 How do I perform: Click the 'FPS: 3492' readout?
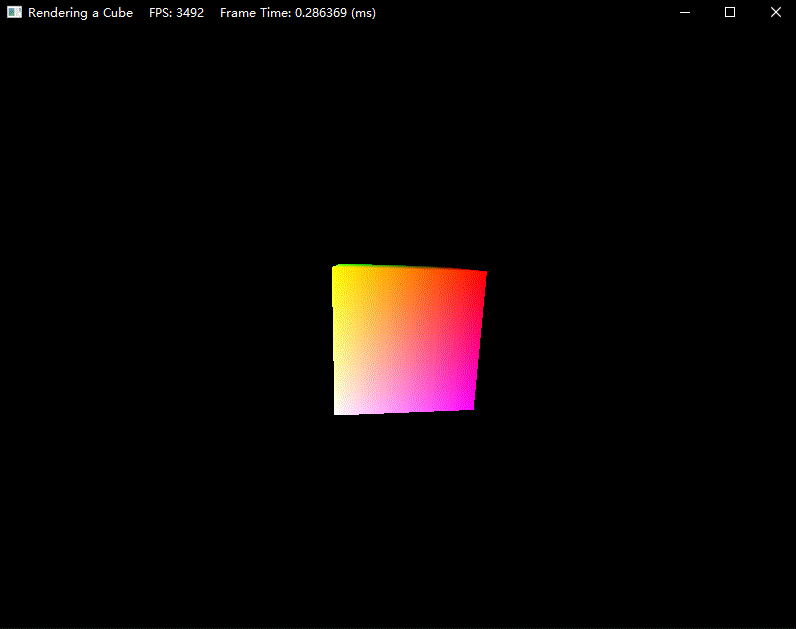pyautogui.click(x=176, y=13)
